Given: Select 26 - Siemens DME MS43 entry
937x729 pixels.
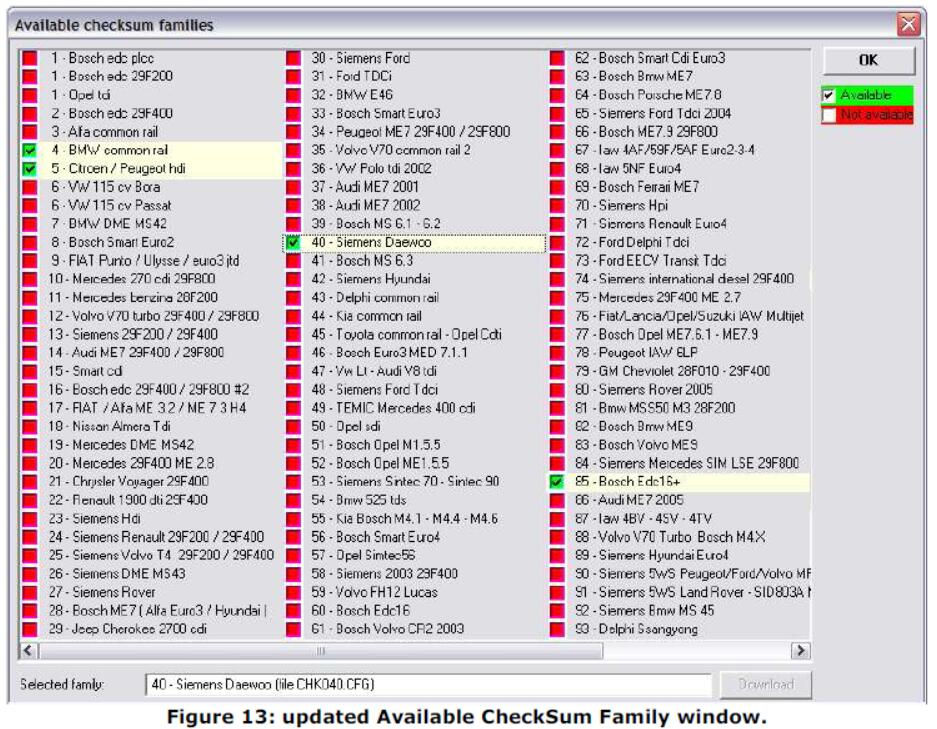Looking at the screenshot, I should [117, 574].
